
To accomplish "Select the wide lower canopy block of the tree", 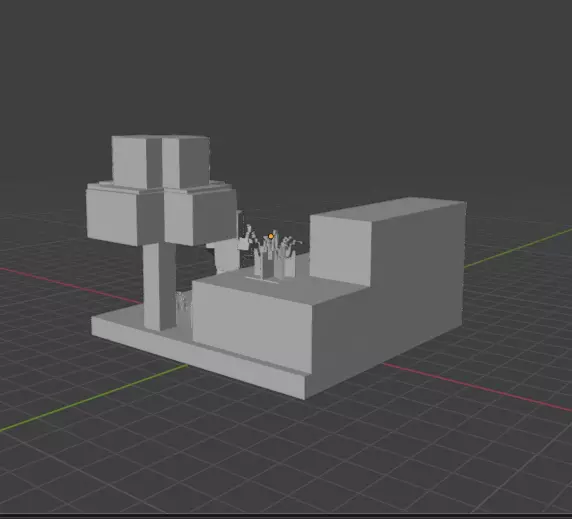I will pos(161,214).
